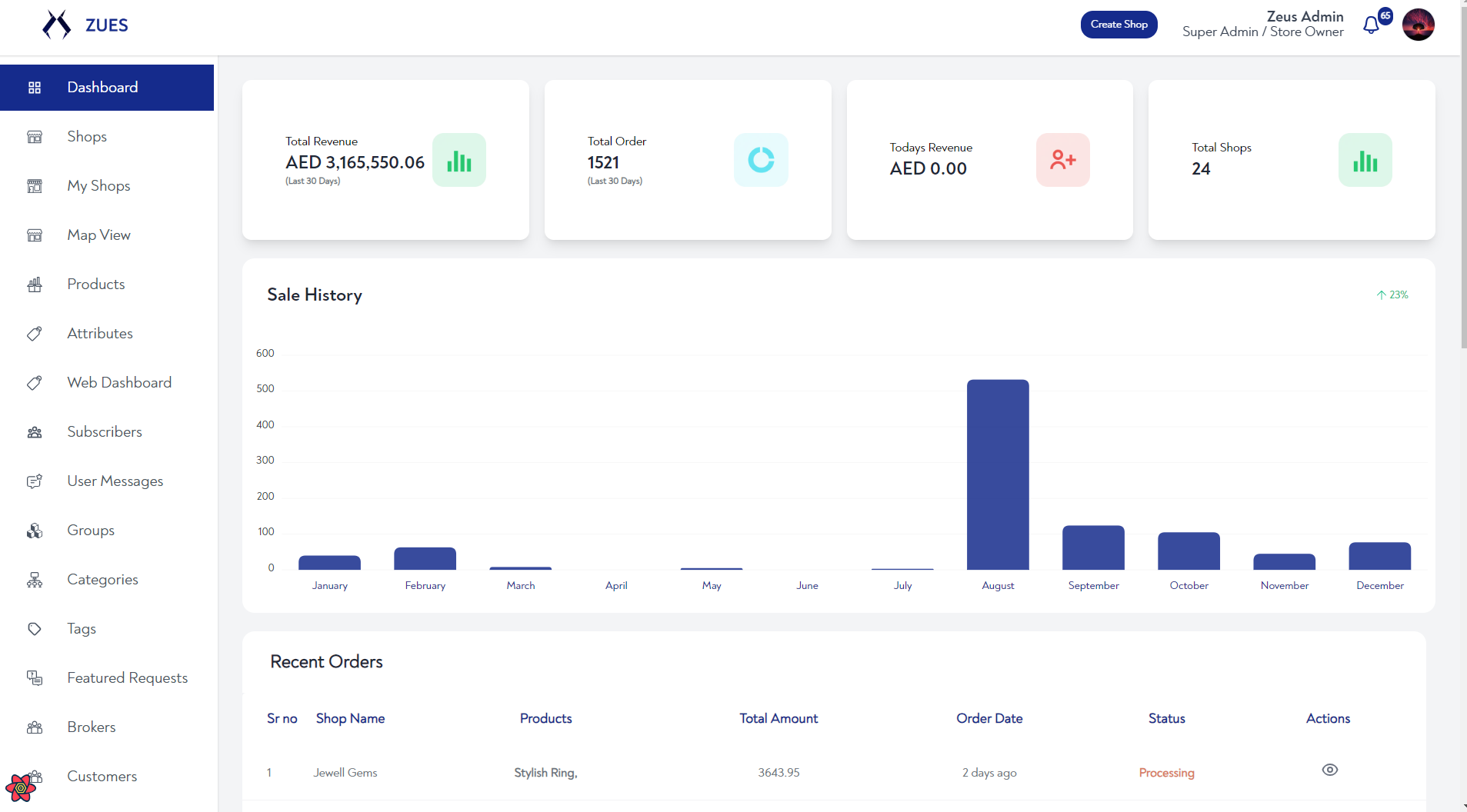Click the Total Order value 1521

(603, 162)
